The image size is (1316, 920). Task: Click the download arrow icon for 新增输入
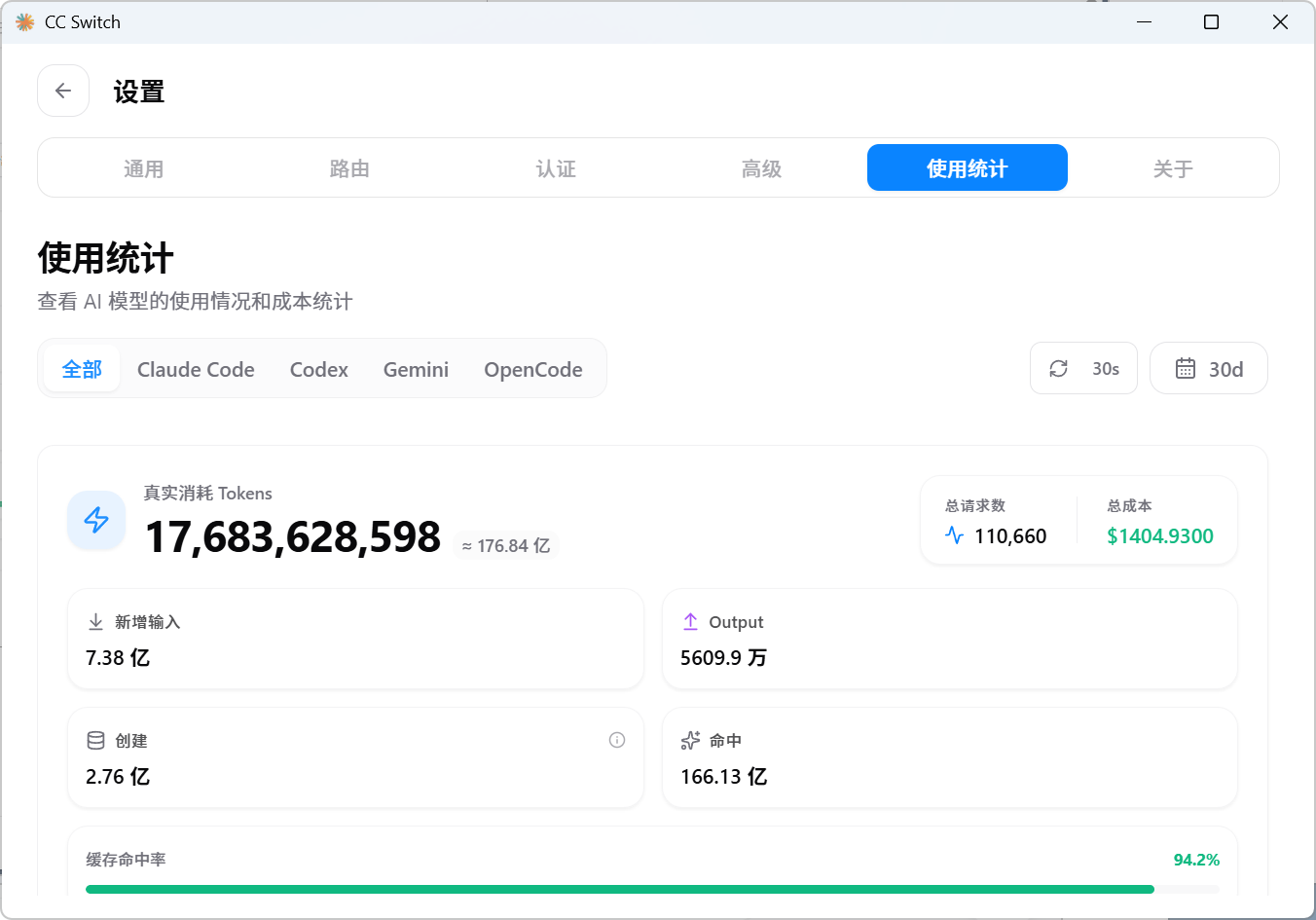pyautogui.click(x=95, y=621)
